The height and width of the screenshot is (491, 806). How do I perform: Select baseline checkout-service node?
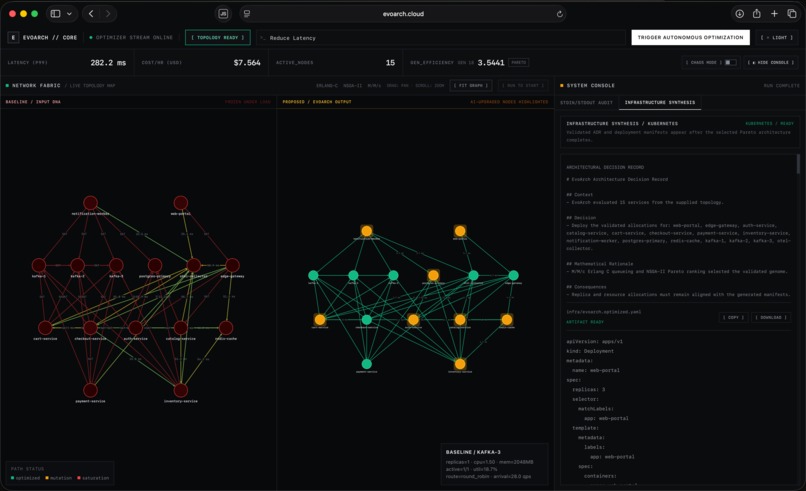click(x=90, y=328)
